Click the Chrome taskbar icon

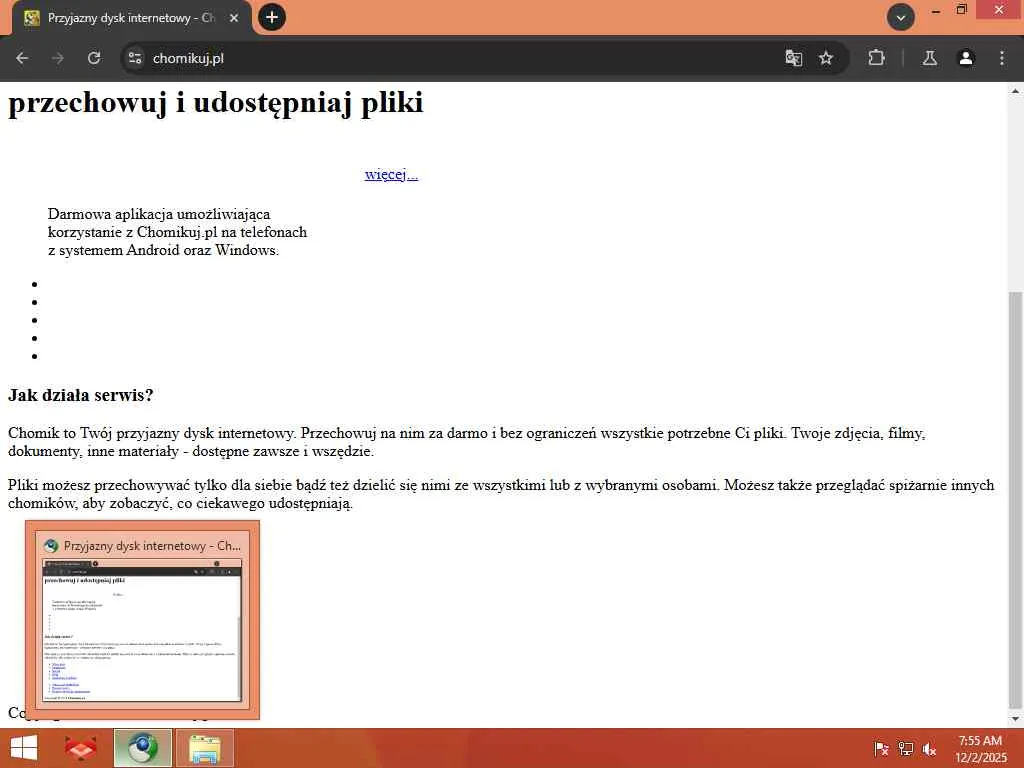pos(143,748)
